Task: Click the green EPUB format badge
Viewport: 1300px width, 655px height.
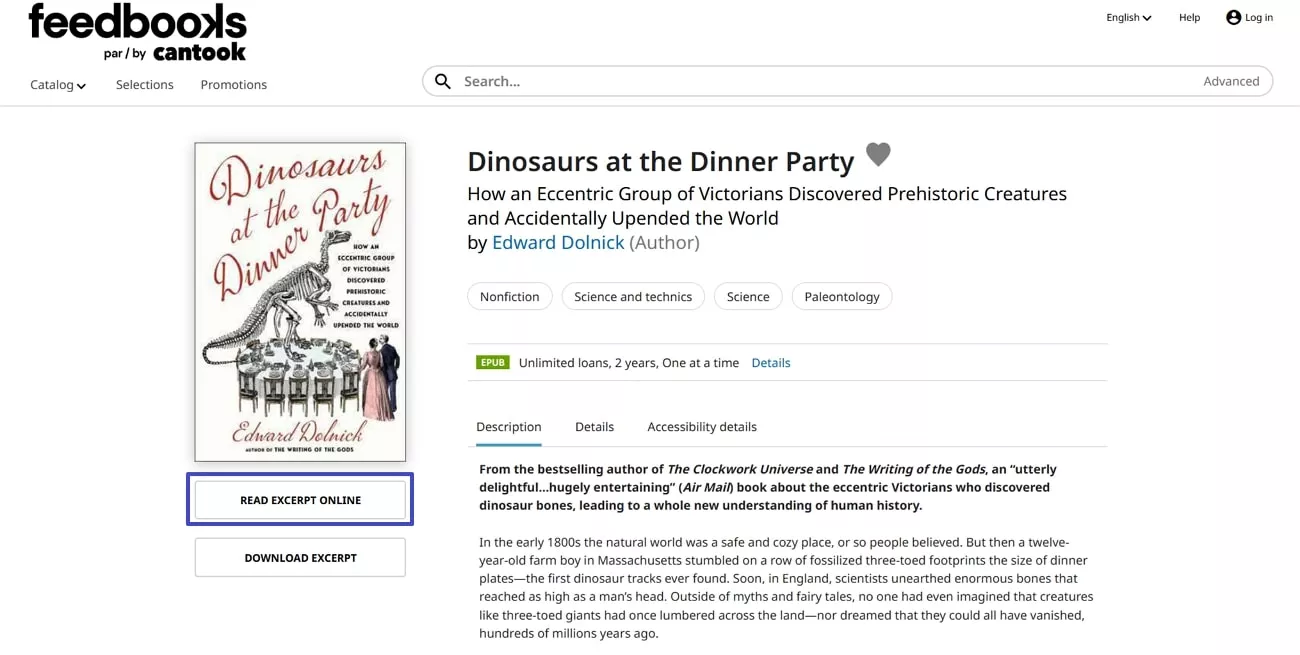Action: tap(493, 363)
